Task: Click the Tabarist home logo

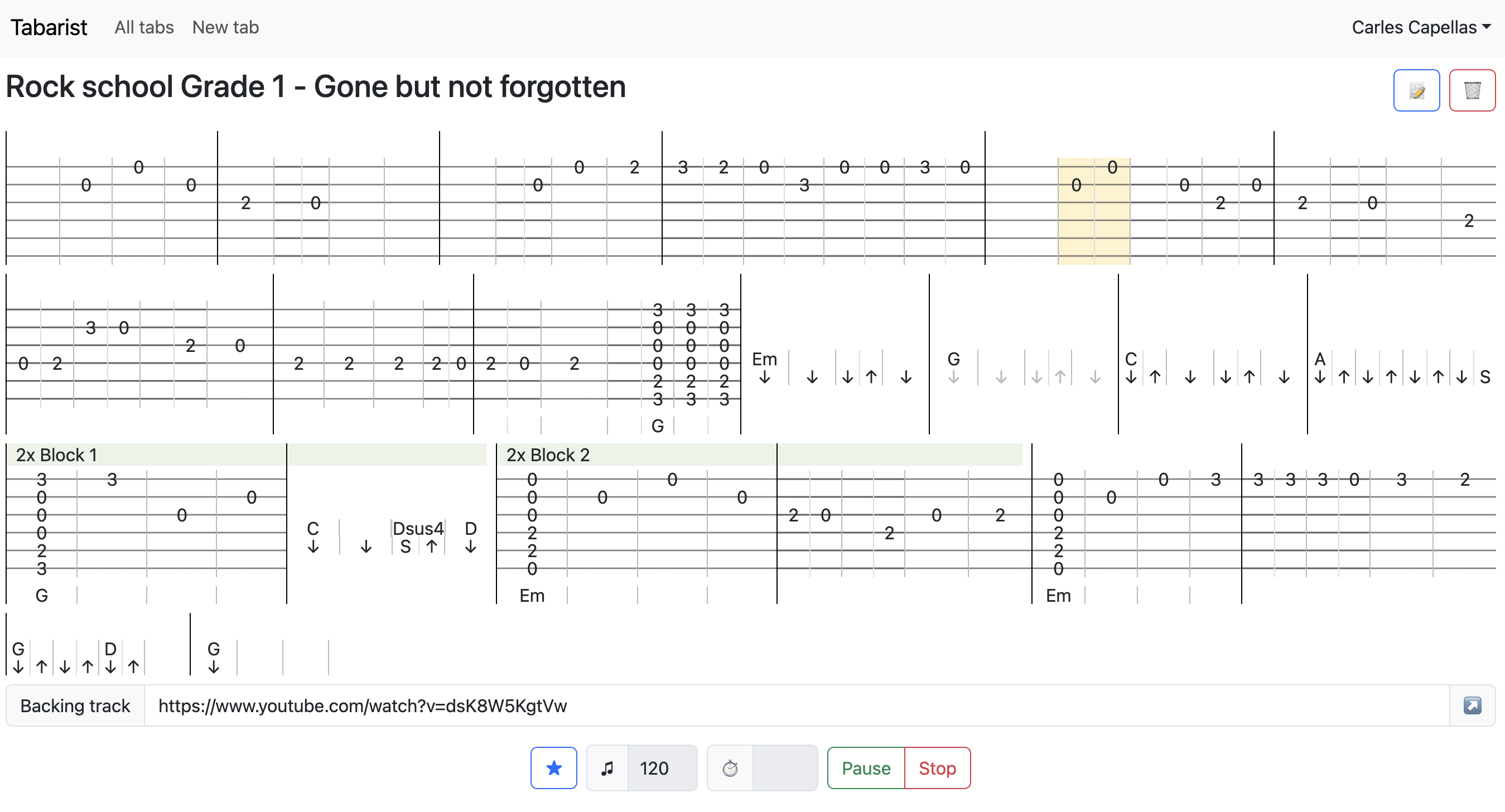Action: point(49,27)
